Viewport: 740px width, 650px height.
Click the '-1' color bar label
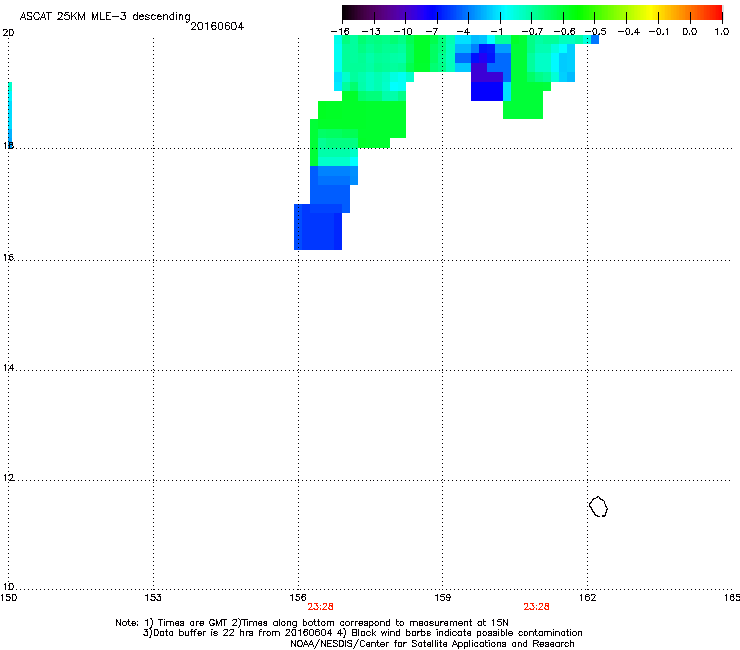click(496, 32)
